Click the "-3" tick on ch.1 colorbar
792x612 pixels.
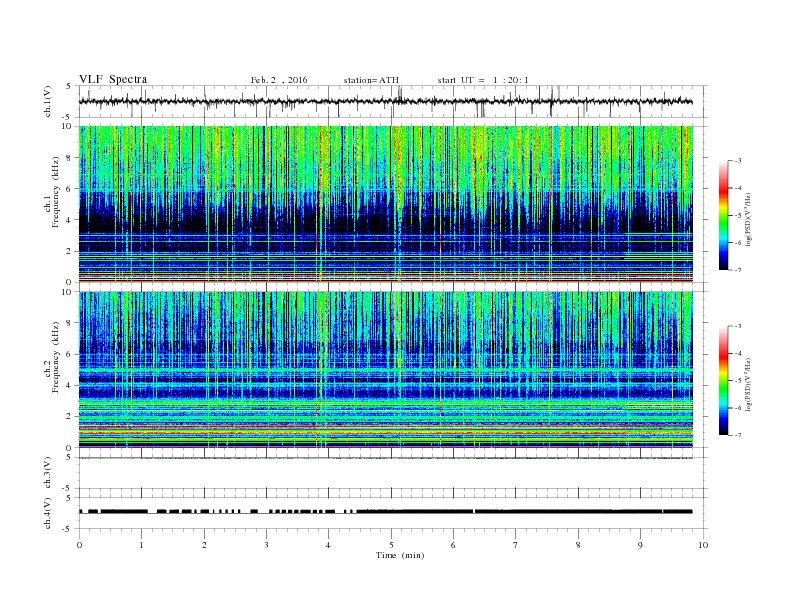click(x=737, y=161)
